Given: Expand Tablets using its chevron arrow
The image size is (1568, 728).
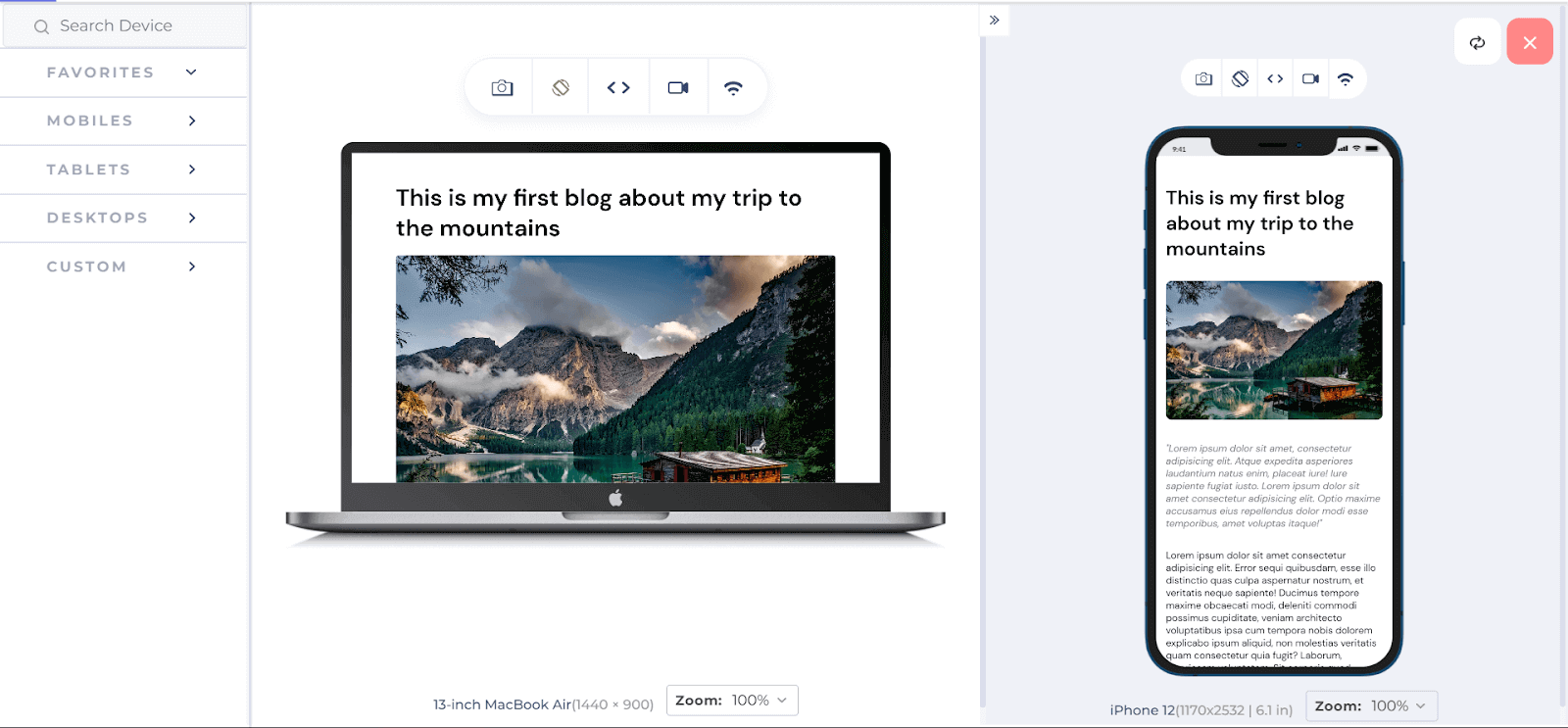Looking at the screenshot, I should coord(192,170).
